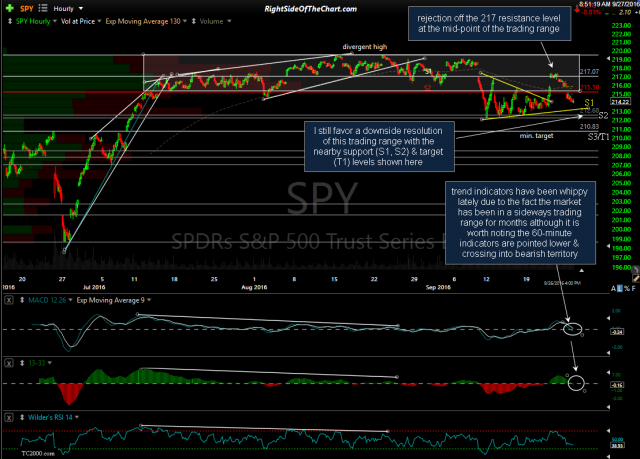Click the reorder arrows icon in the MACD pane
The height and width of the screenshot is (459, 640).
click(22, 300)
